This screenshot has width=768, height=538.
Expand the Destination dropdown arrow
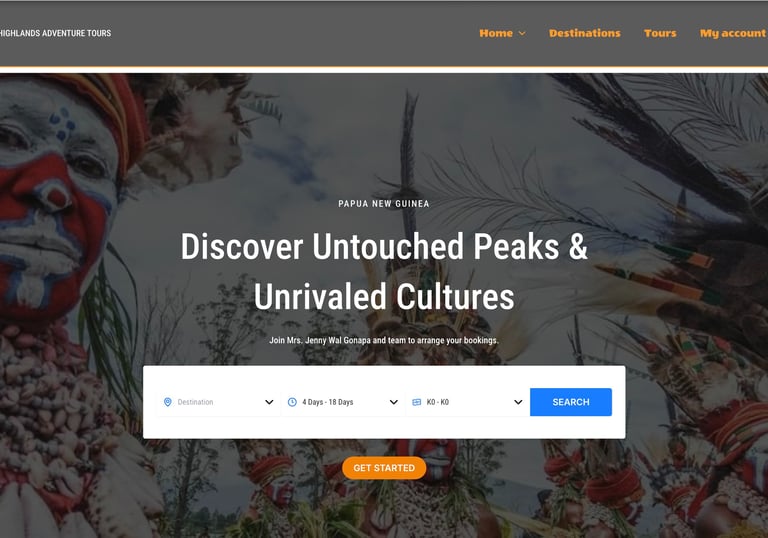(x=269, y=402)
